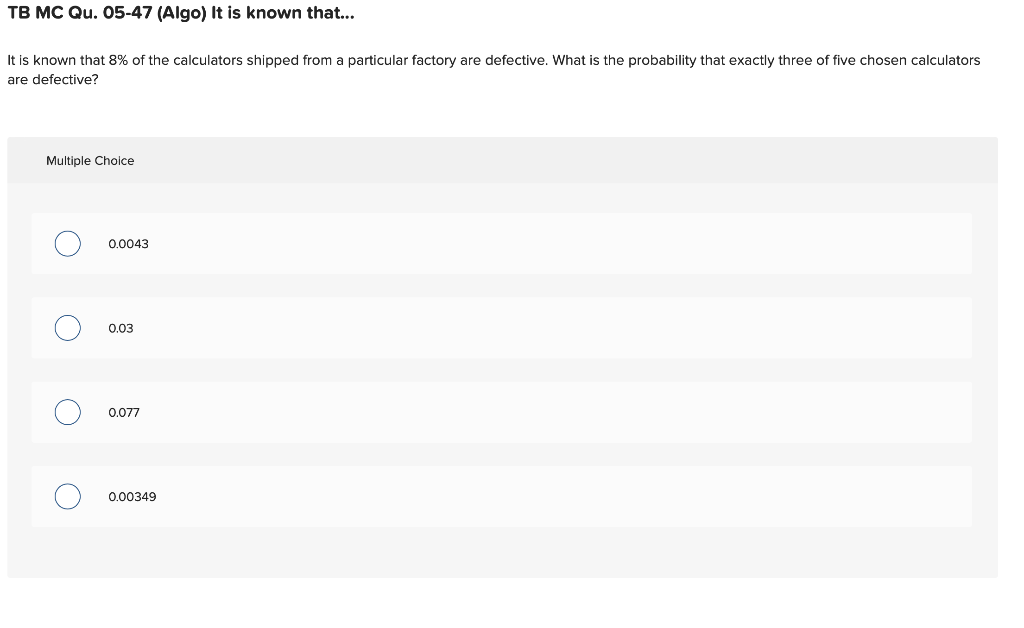The width and height of the screenshot is (1024, 628).
Task: Click the word 'probability' in the question
Action: click(662, 61)
